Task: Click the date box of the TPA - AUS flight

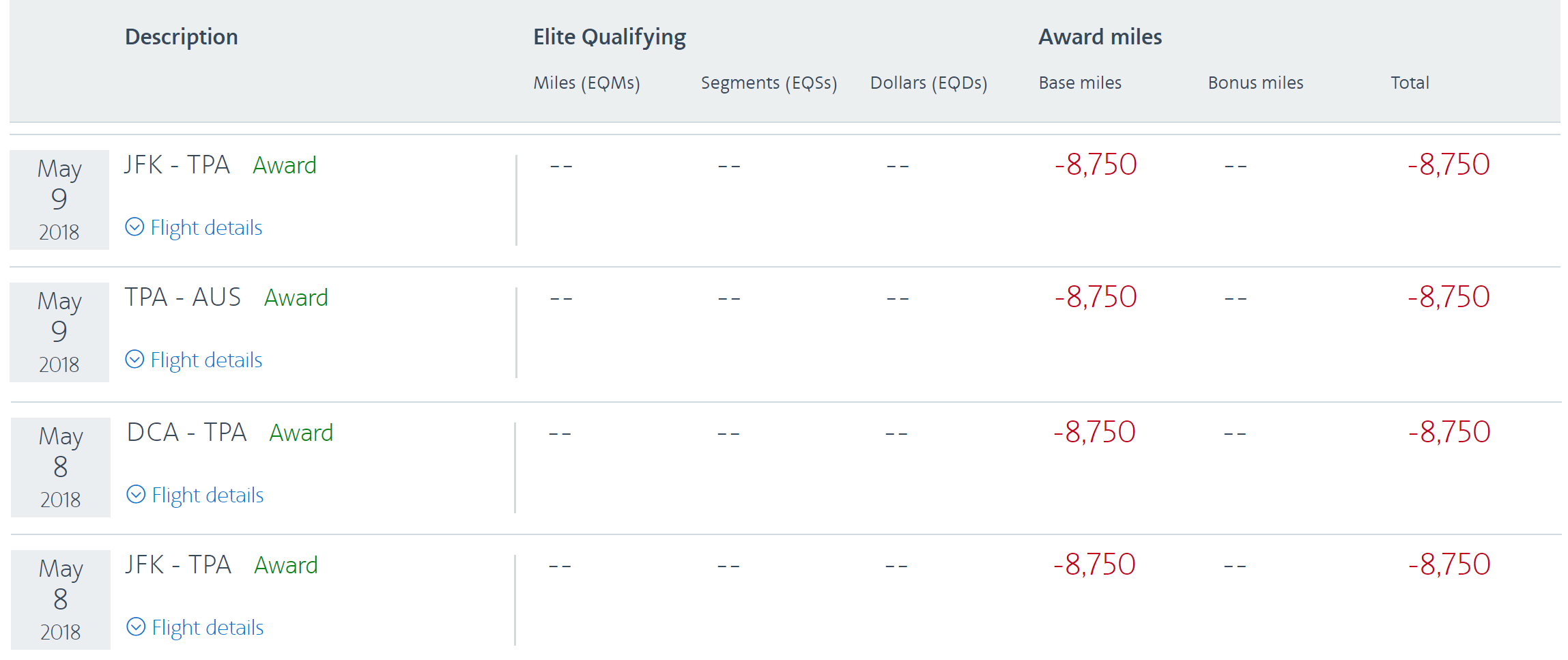Action: (x=59, y=332)
